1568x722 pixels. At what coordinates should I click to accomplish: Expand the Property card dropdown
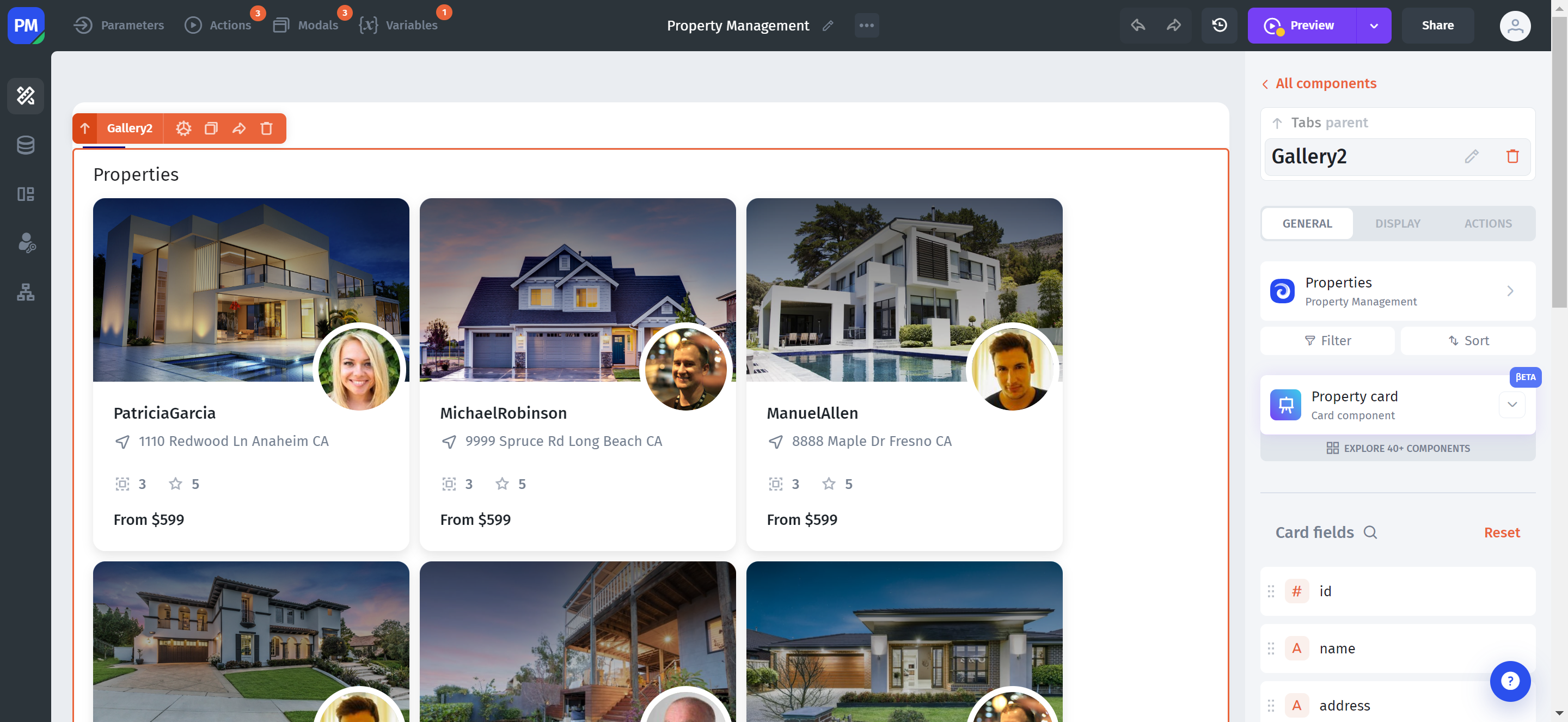coord(1512,405)
